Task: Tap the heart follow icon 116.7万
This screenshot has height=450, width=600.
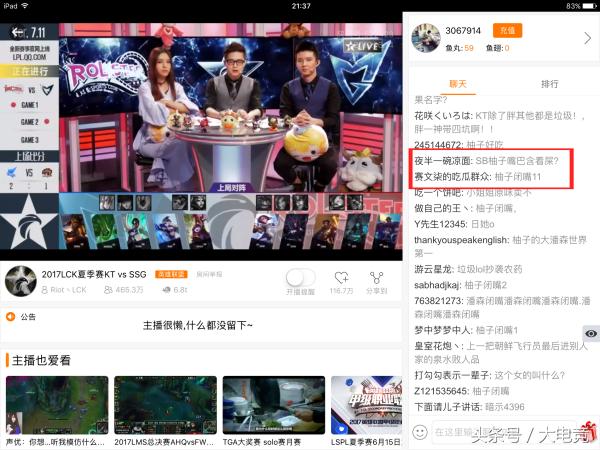Action: point(341,278)
